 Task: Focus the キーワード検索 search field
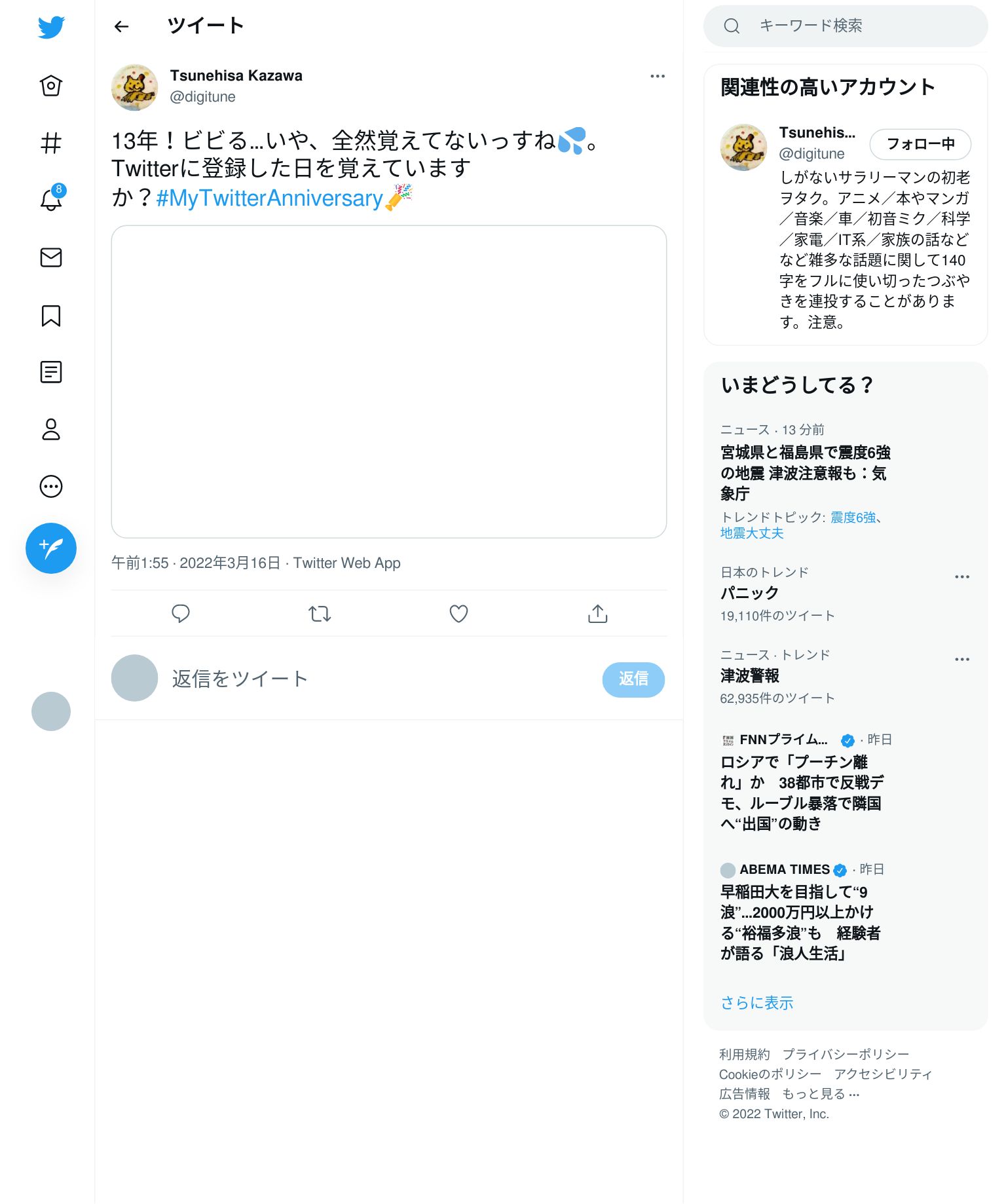(845, 26)
